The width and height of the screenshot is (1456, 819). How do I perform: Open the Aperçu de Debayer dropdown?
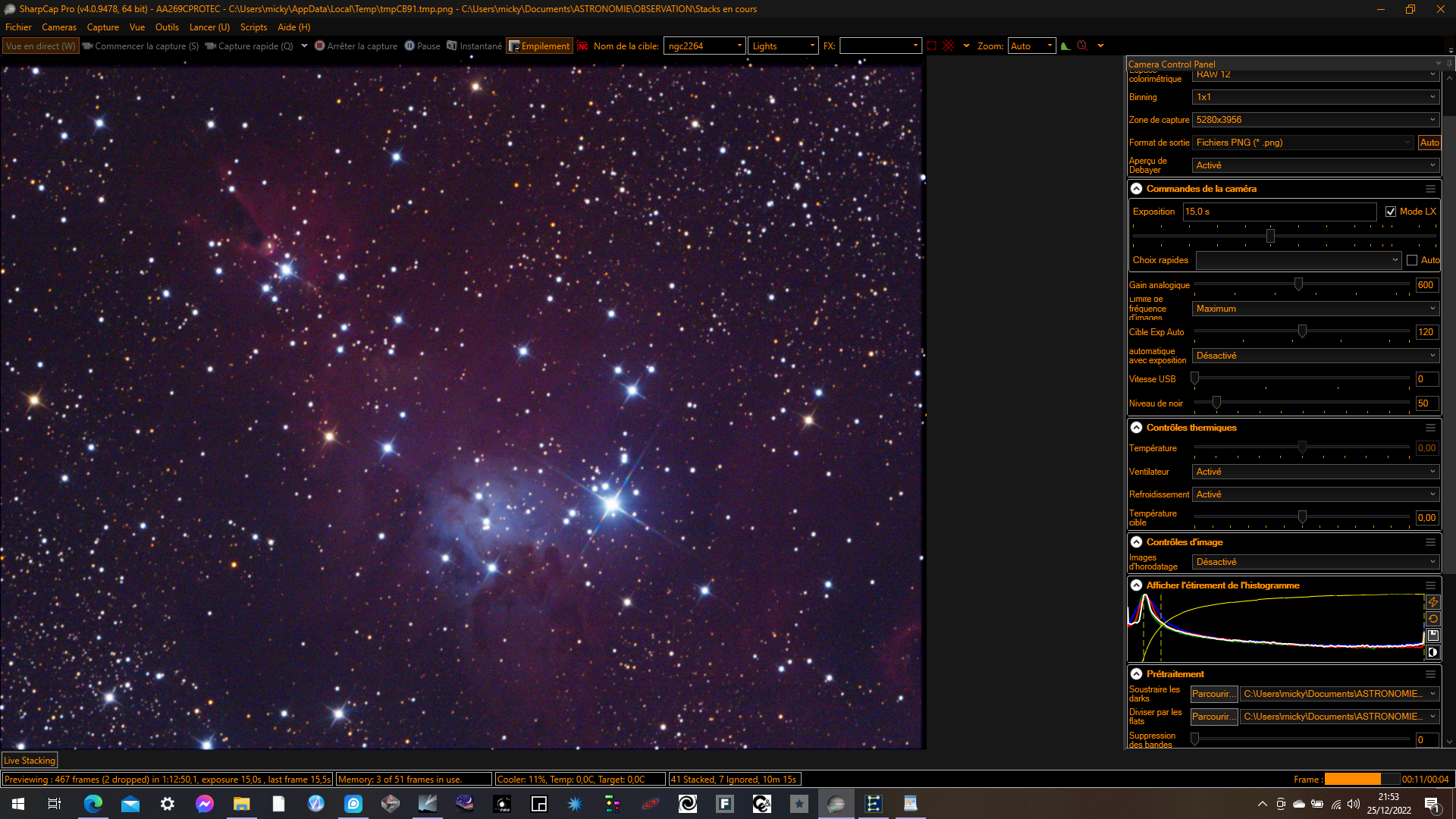1316,165
